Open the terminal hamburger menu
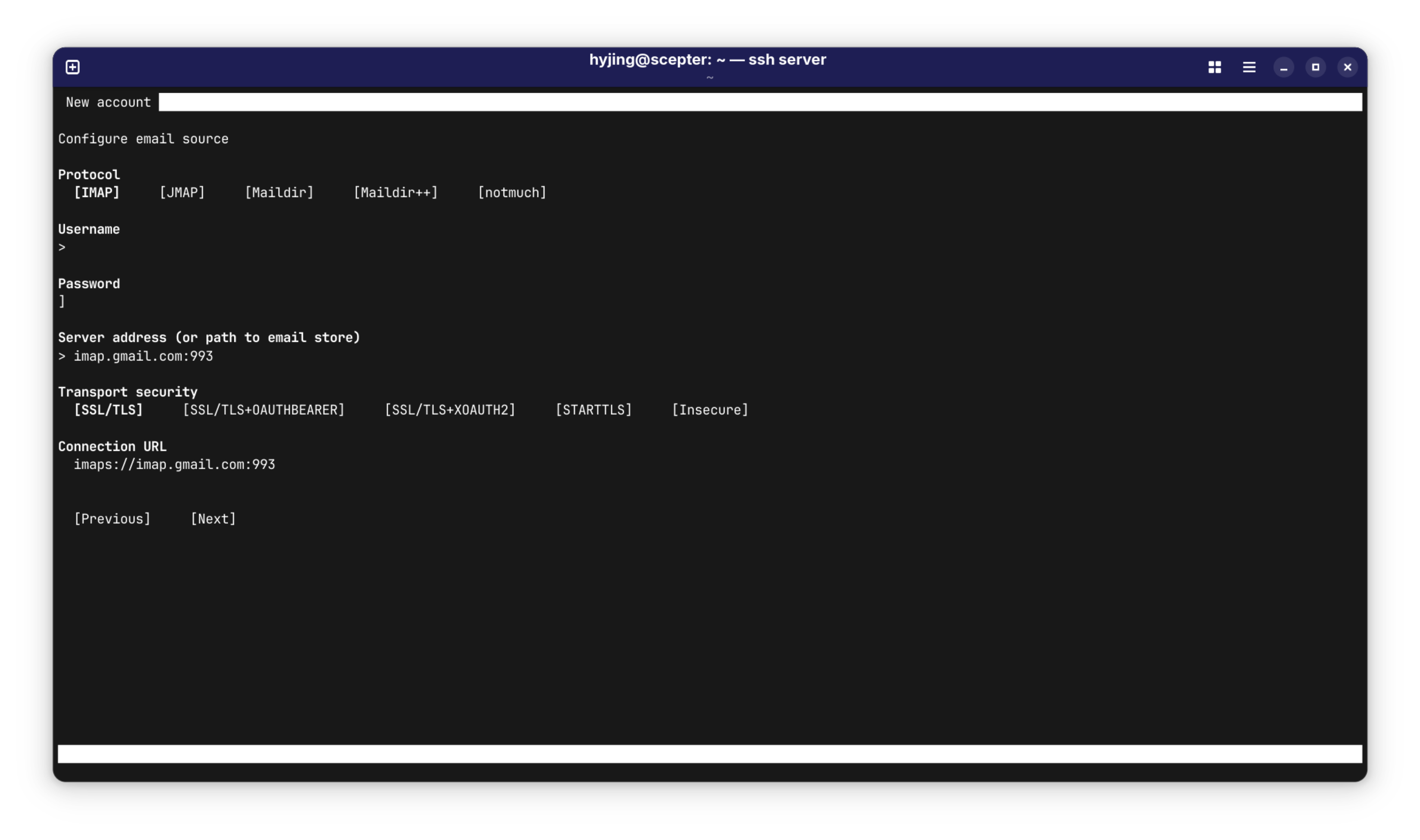This screenshot has width=1420, height=840. [x=1249, y=67]
